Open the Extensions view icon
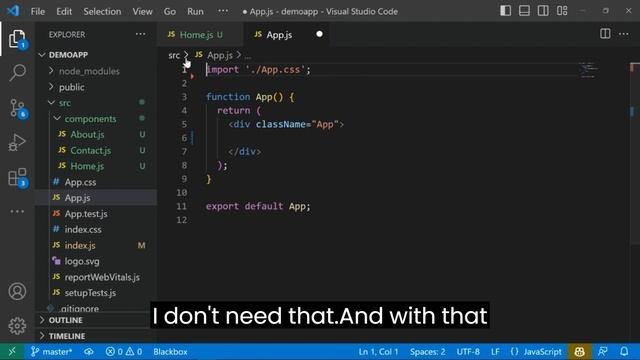The height and width of the screenshot is (360, 640). (x=17, y=178)
